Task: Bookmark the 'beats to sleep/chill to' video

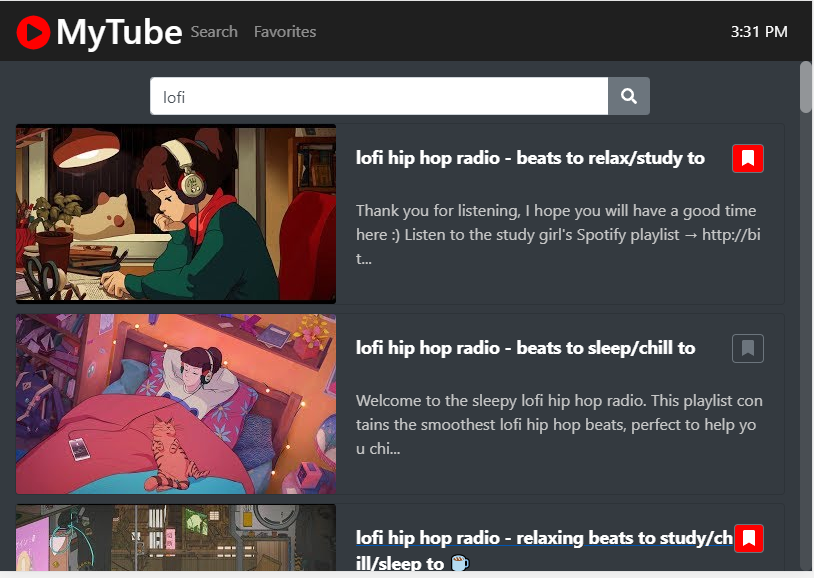Action: (748, 348)
